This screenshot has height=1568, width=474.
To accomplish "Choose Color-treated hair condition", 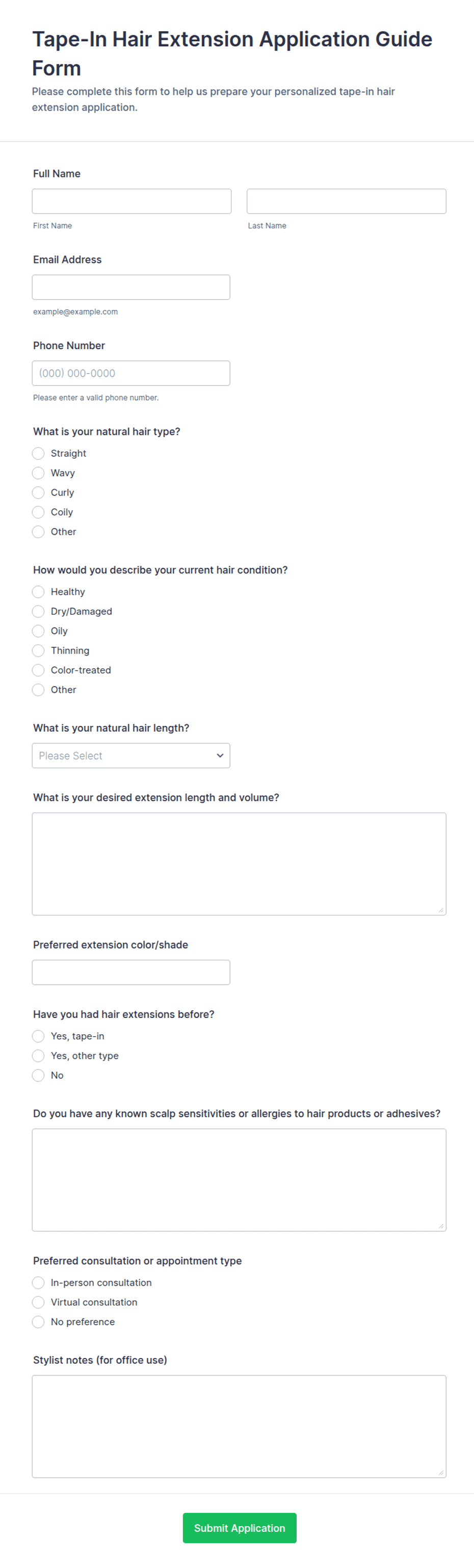I will [38, 670].
